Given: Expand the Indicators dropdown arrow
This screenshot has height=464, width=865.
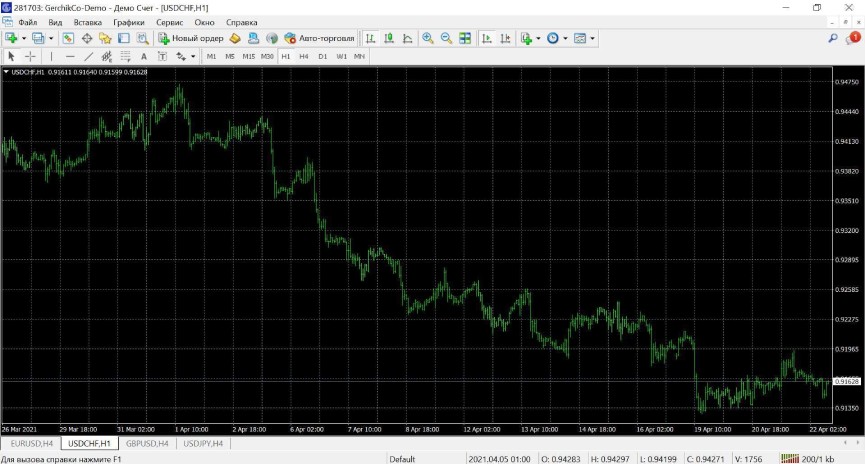Looking at the screenshot, I should click(x=538, y=39).
